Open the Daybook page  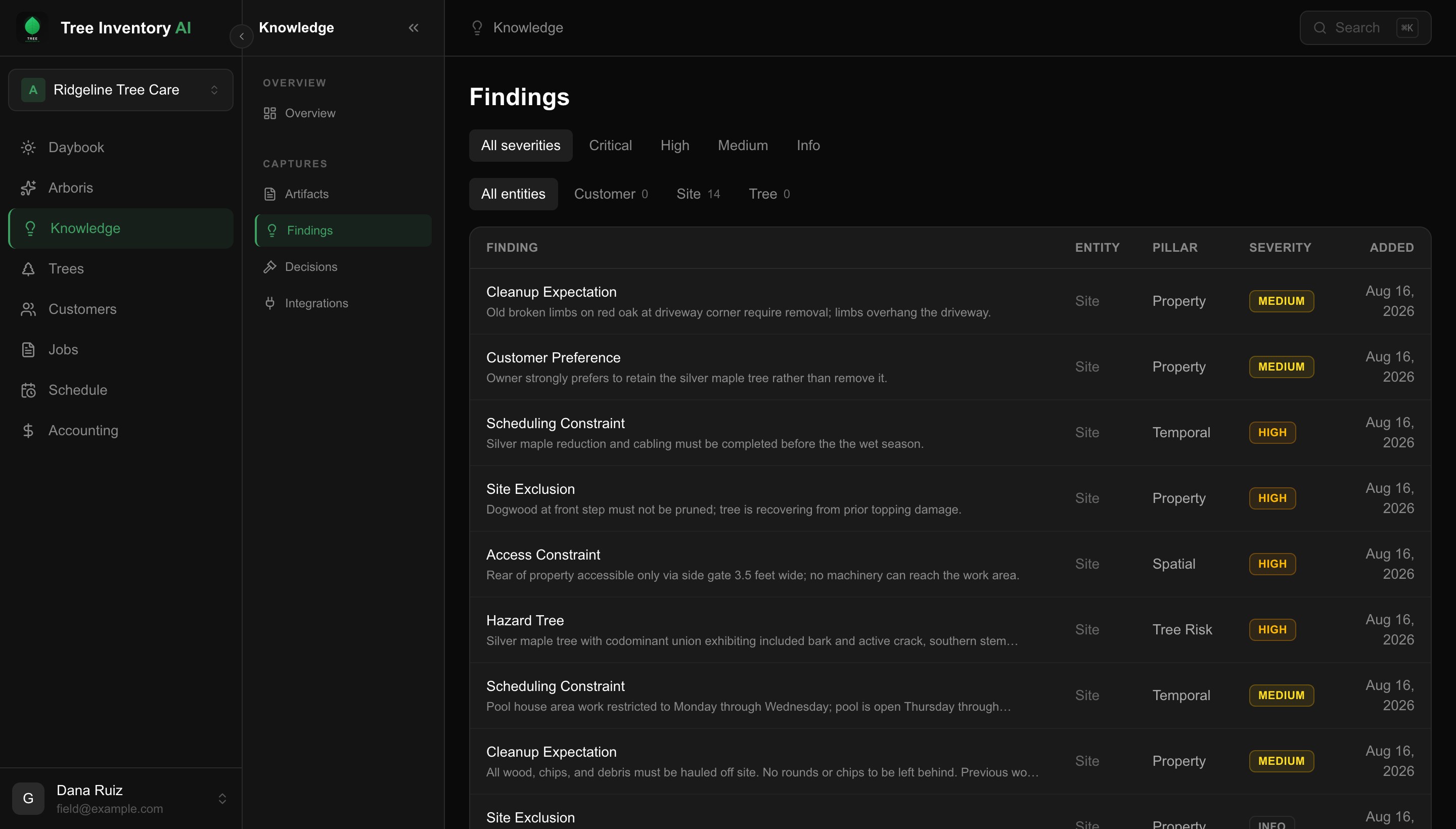click(x=121, y=148)
